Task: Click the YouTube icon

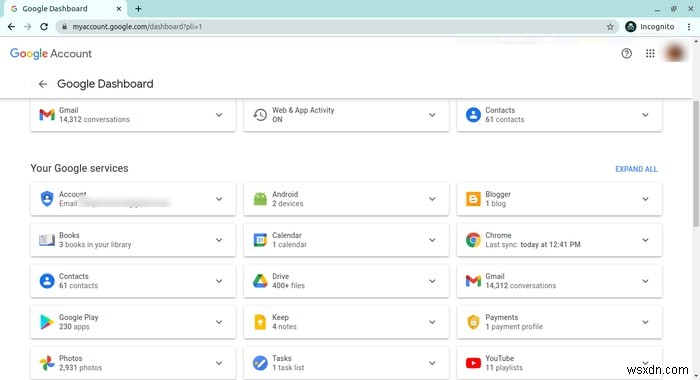Action: tap(473, 363)
